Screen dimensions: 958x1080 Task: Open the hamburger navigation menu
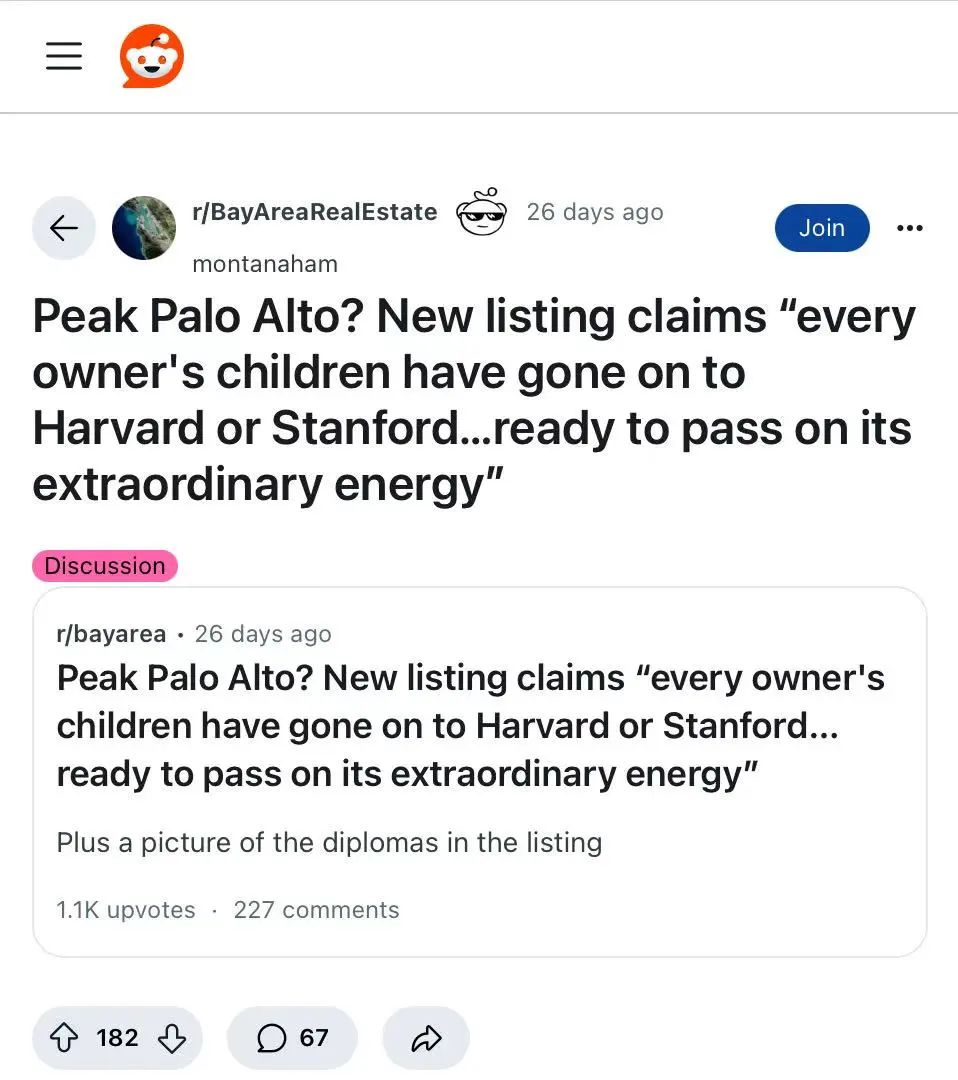(64, 56)
